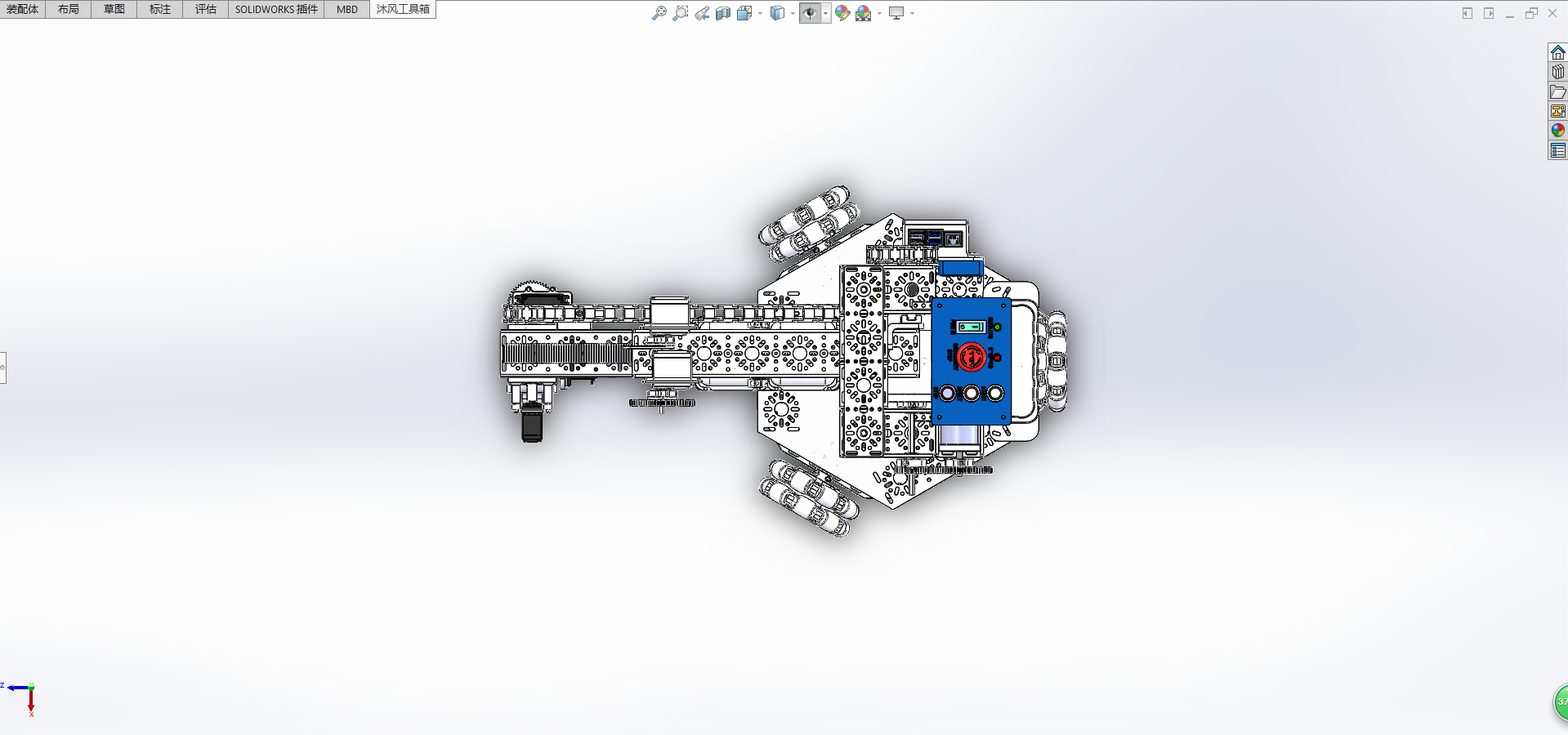Select the 沐风工具箱 tab

click(x=403, y=9)
